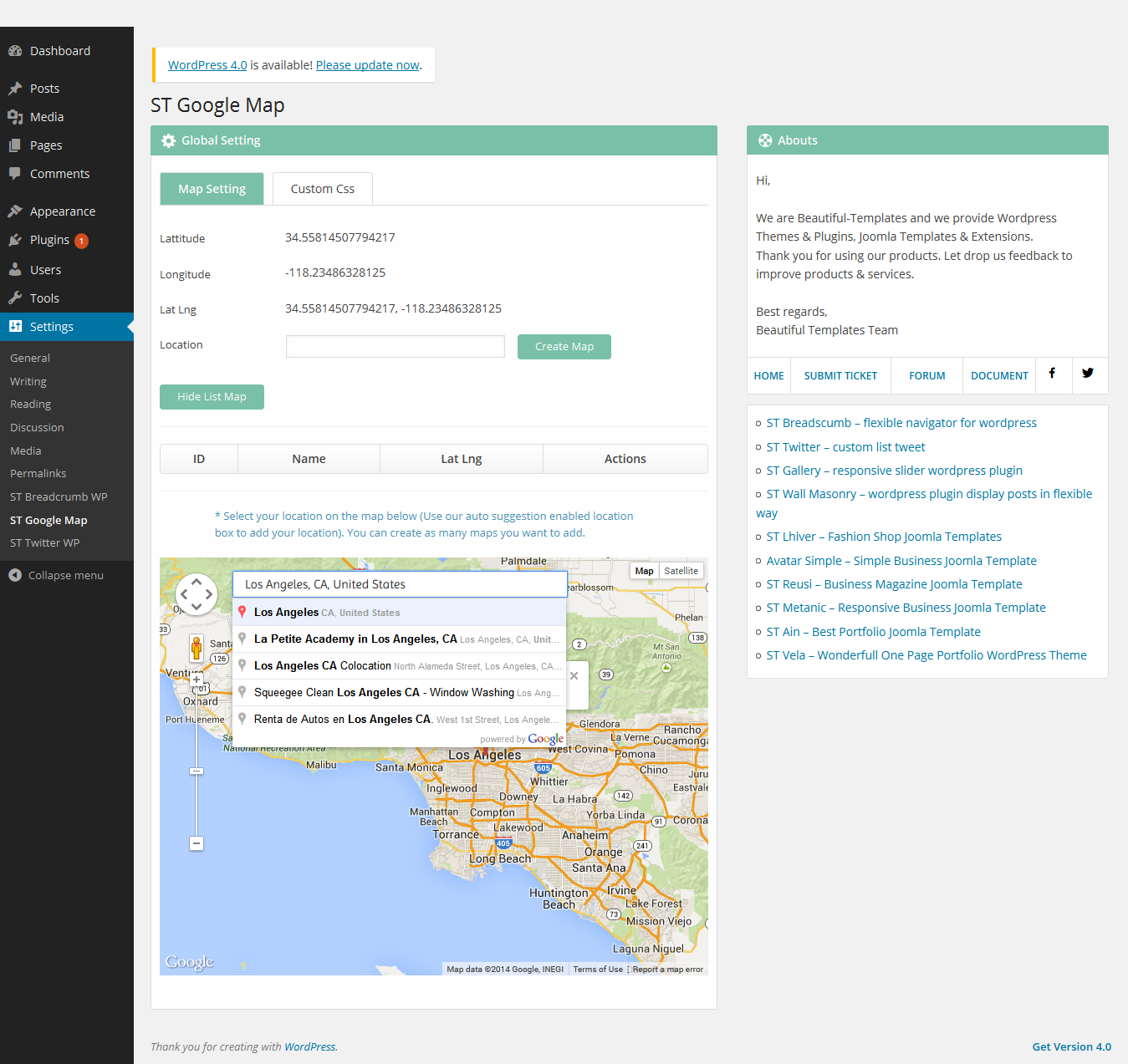Select the Satellite view type
The image size is (1128, 1064).
click(x=681, y=571)
